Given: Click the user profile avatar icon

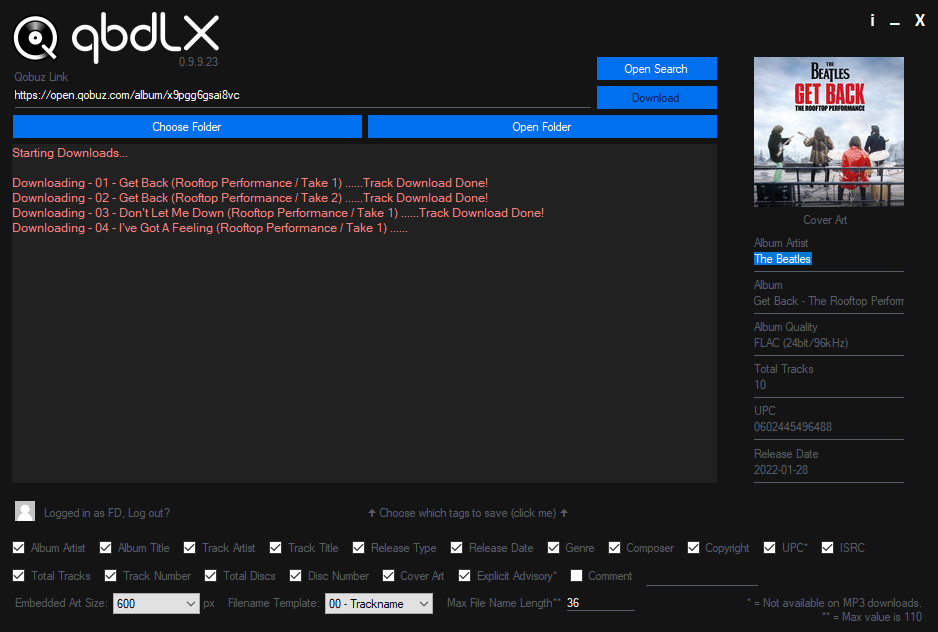Looking at the screenshot, I should 25,512.
